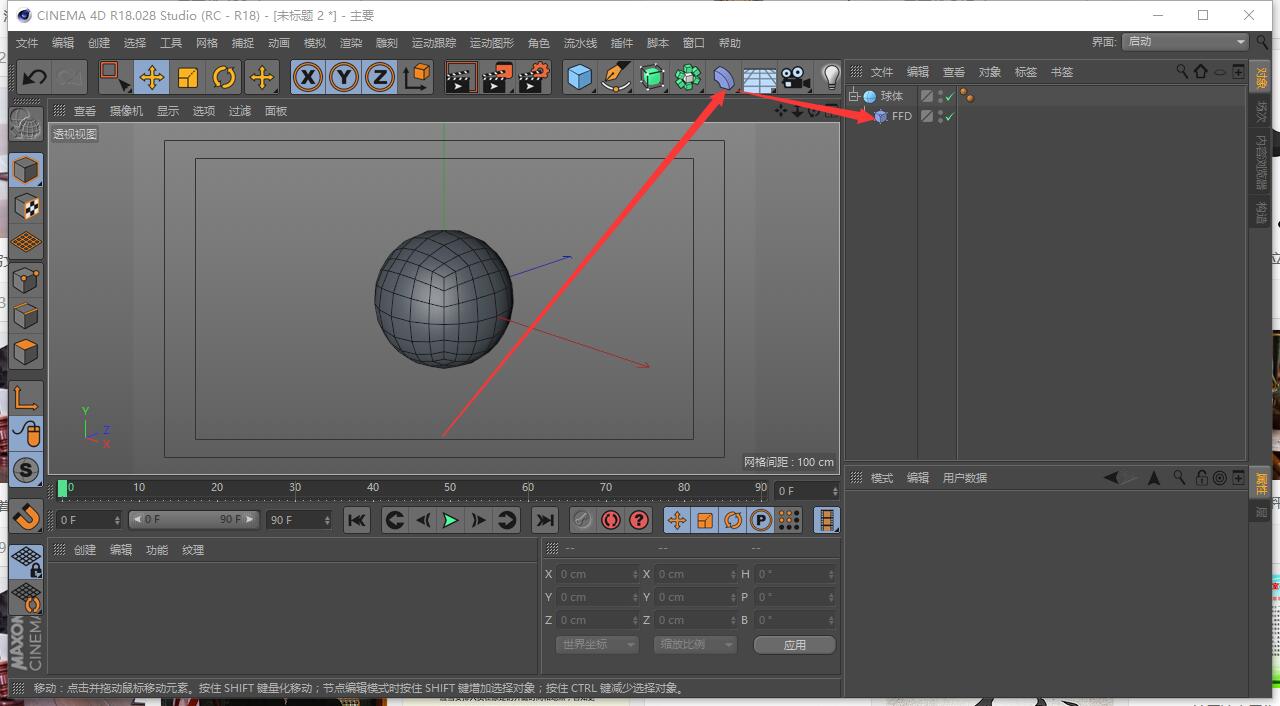
Task: Open the 界面 layout dropdown
Action: [x=1185, y=42]
